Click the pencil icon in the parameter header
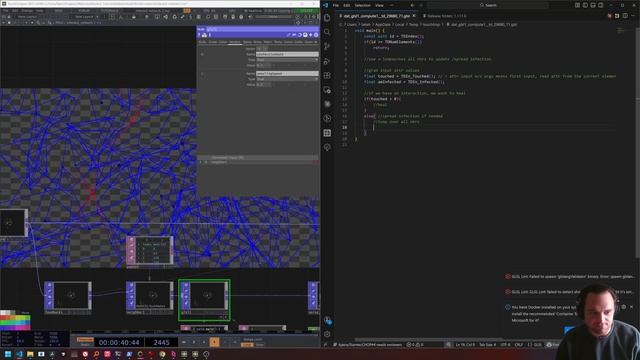 289,35
